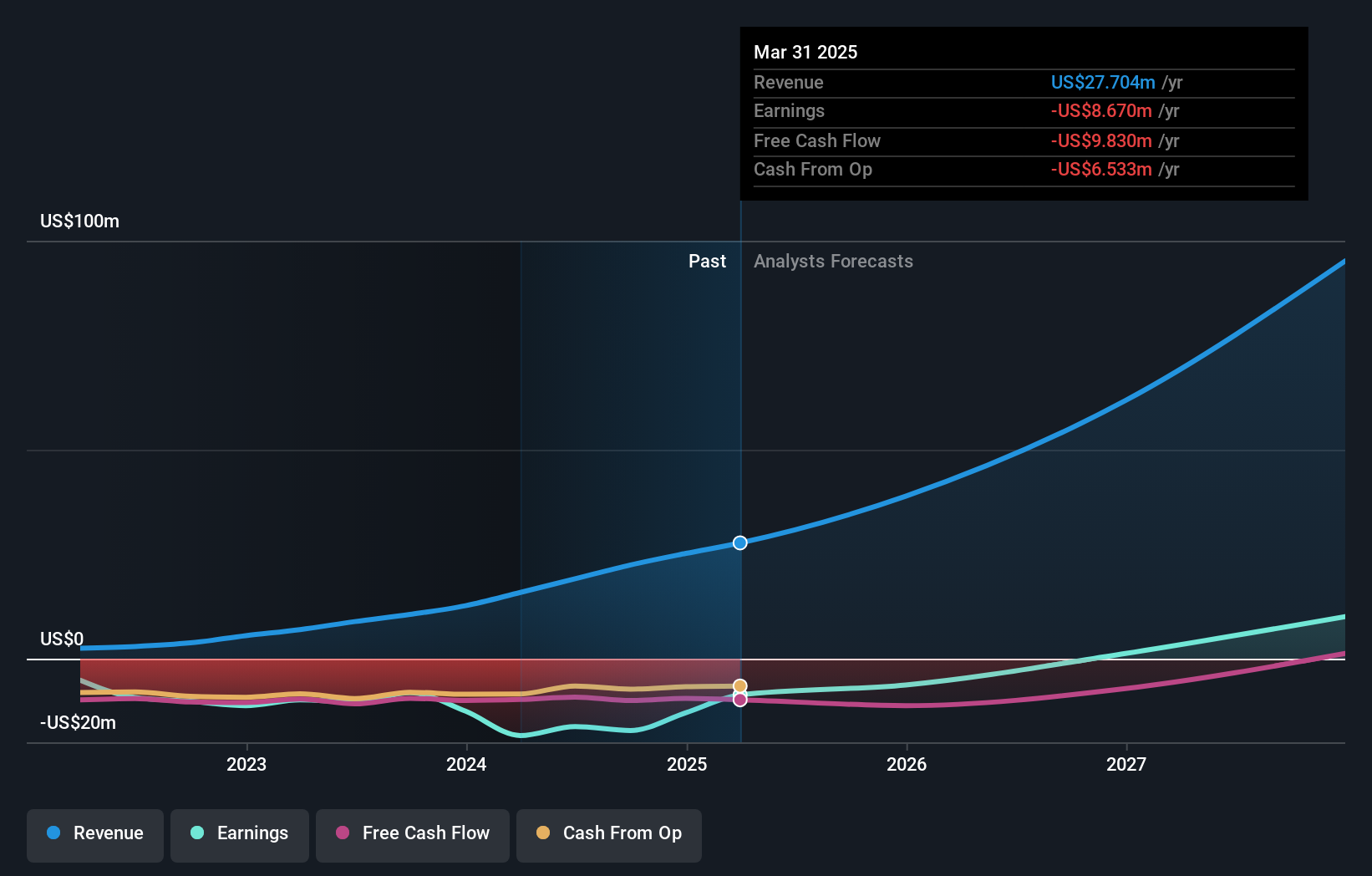Click the Revenue row label in tooltip

[x=789, y=83]
